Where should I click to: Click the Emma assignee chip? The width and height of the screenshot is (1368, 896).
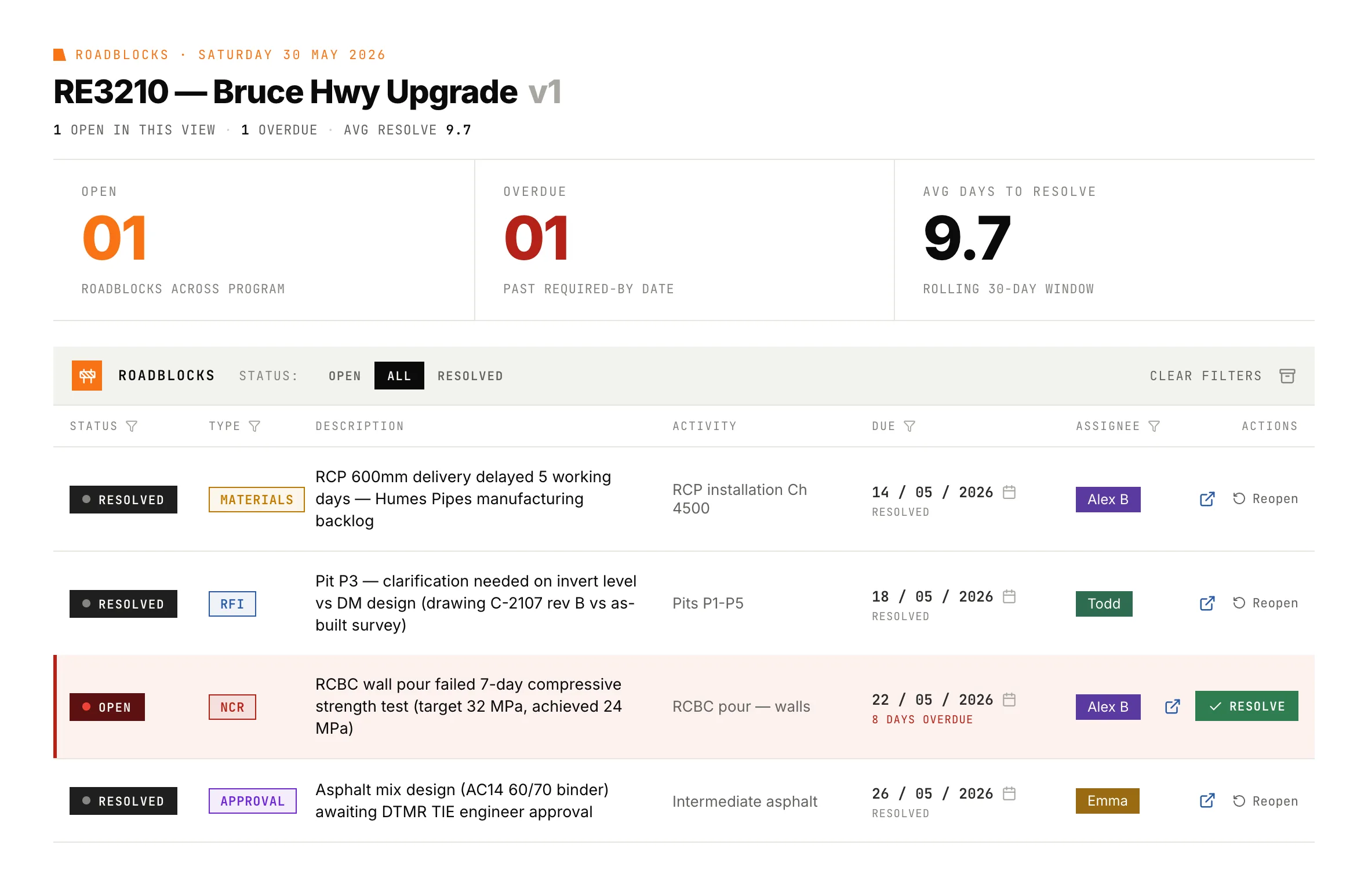(1108, 801)
